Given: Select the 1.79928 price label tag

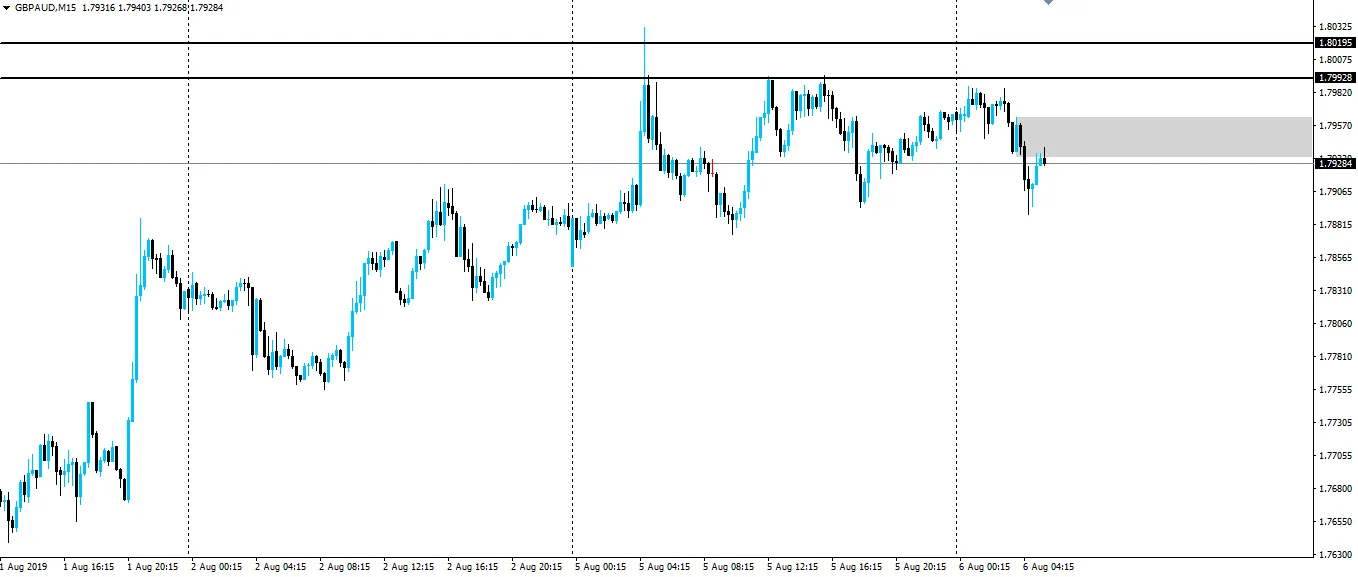Looking at the screenshot, I should (x=1336, y=78).
